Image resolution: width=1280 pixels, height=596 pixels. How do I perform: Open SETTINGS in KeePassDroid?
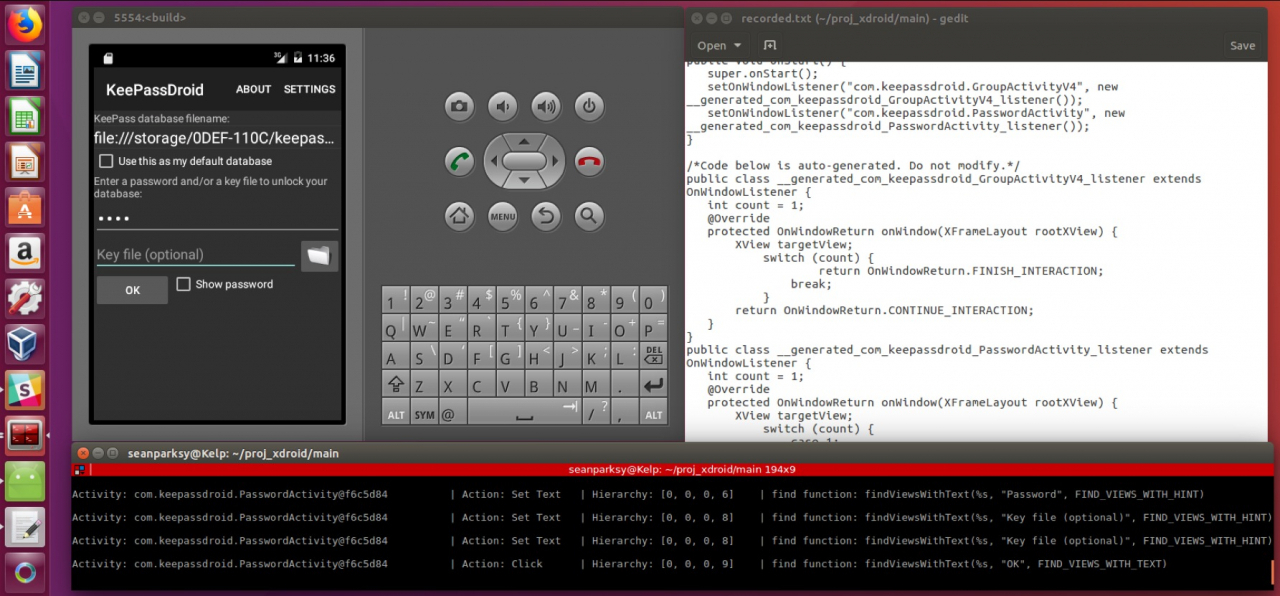click(x=310, y=89)
